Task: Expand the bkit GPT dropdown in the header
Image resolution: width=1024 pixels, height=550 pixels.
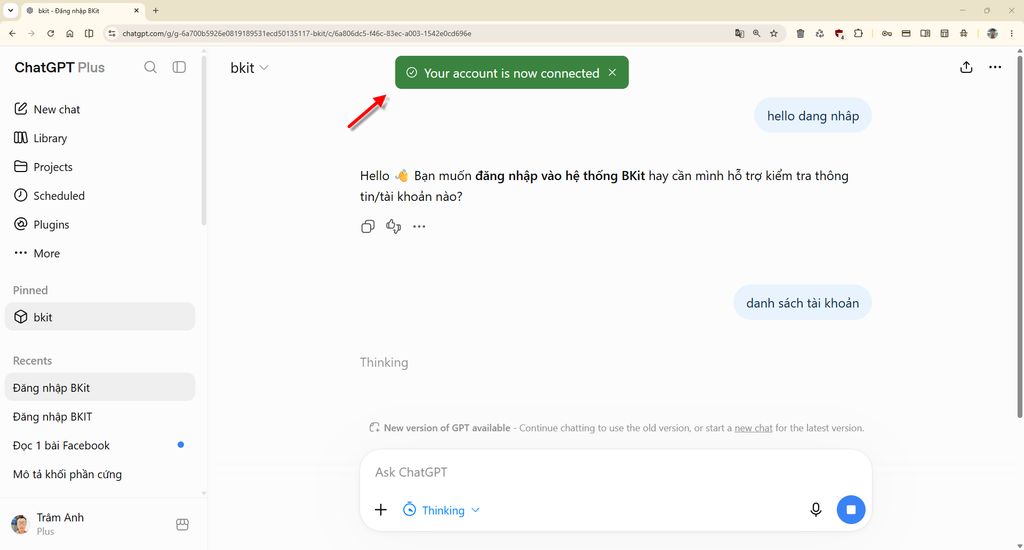Action: [x=249, y=68]
